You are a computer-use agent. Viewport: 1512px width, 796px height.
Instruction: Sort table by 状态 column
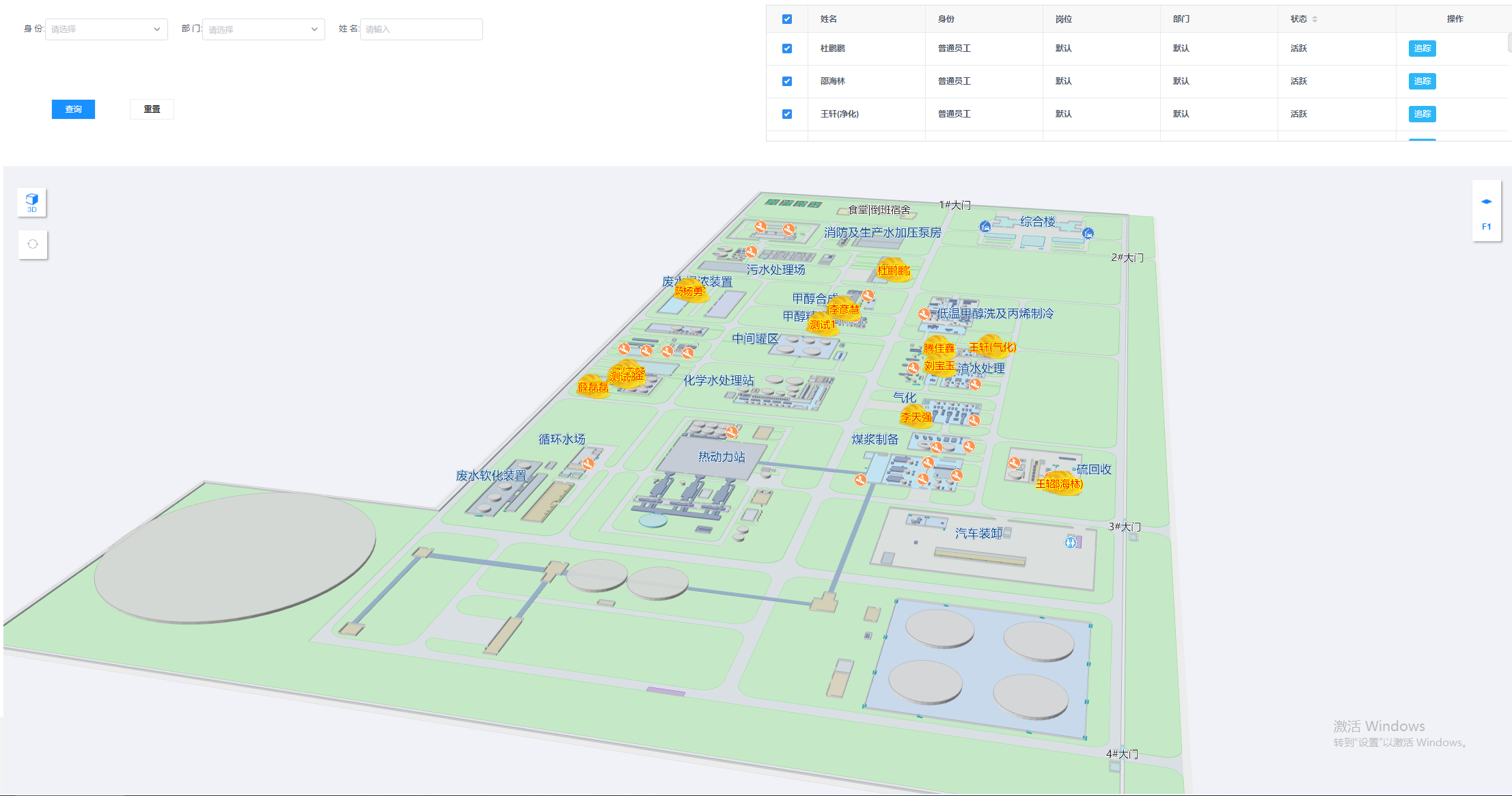[1314, 19]
